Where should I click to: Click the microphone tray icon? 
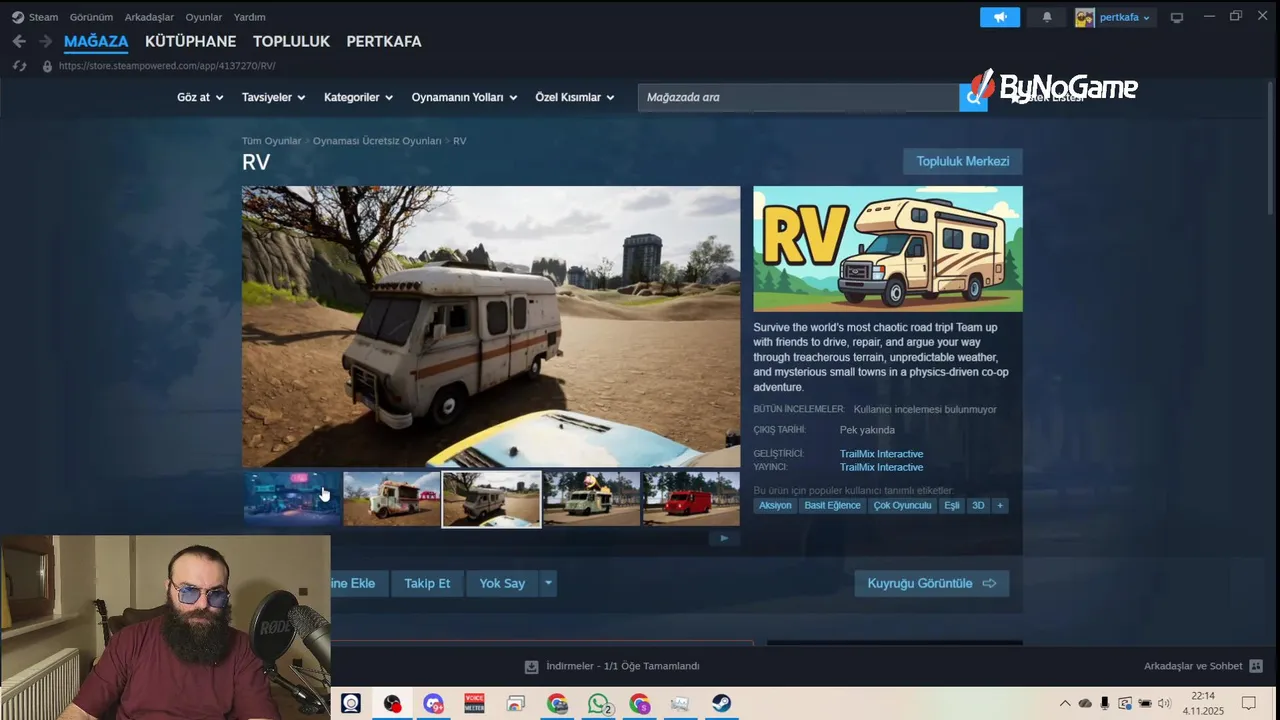click(1105, 704)
